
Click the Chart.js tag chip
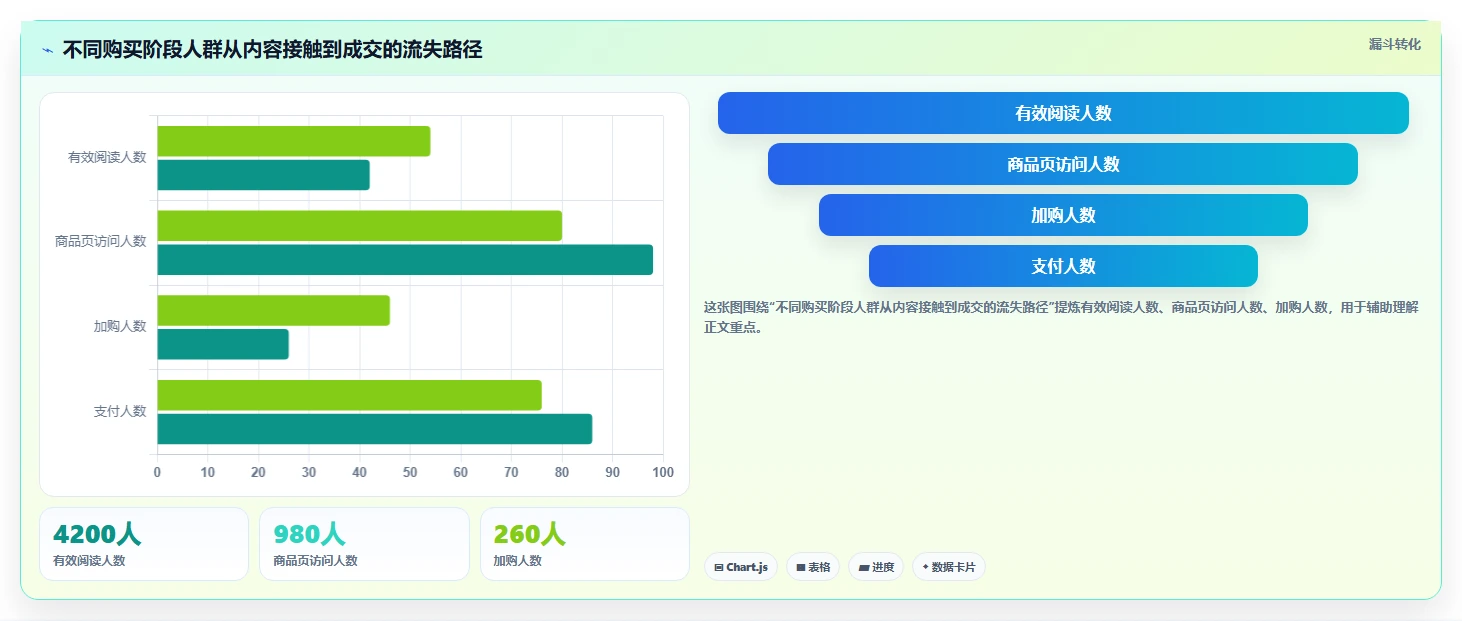click(x=741, y=567)
